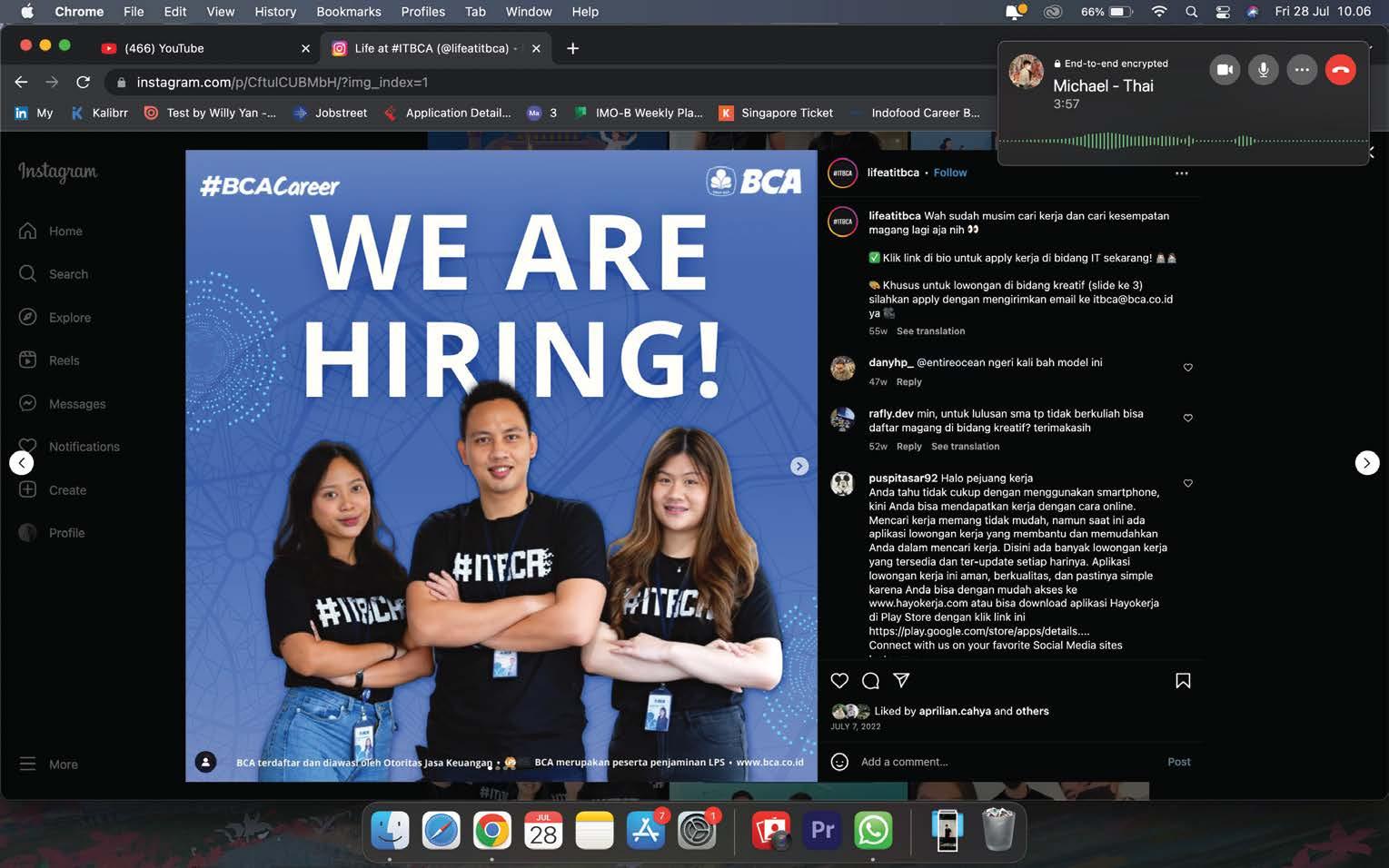1389x868 pixels.
Task: Advance to next image in carousel
Action: [799, 466]
